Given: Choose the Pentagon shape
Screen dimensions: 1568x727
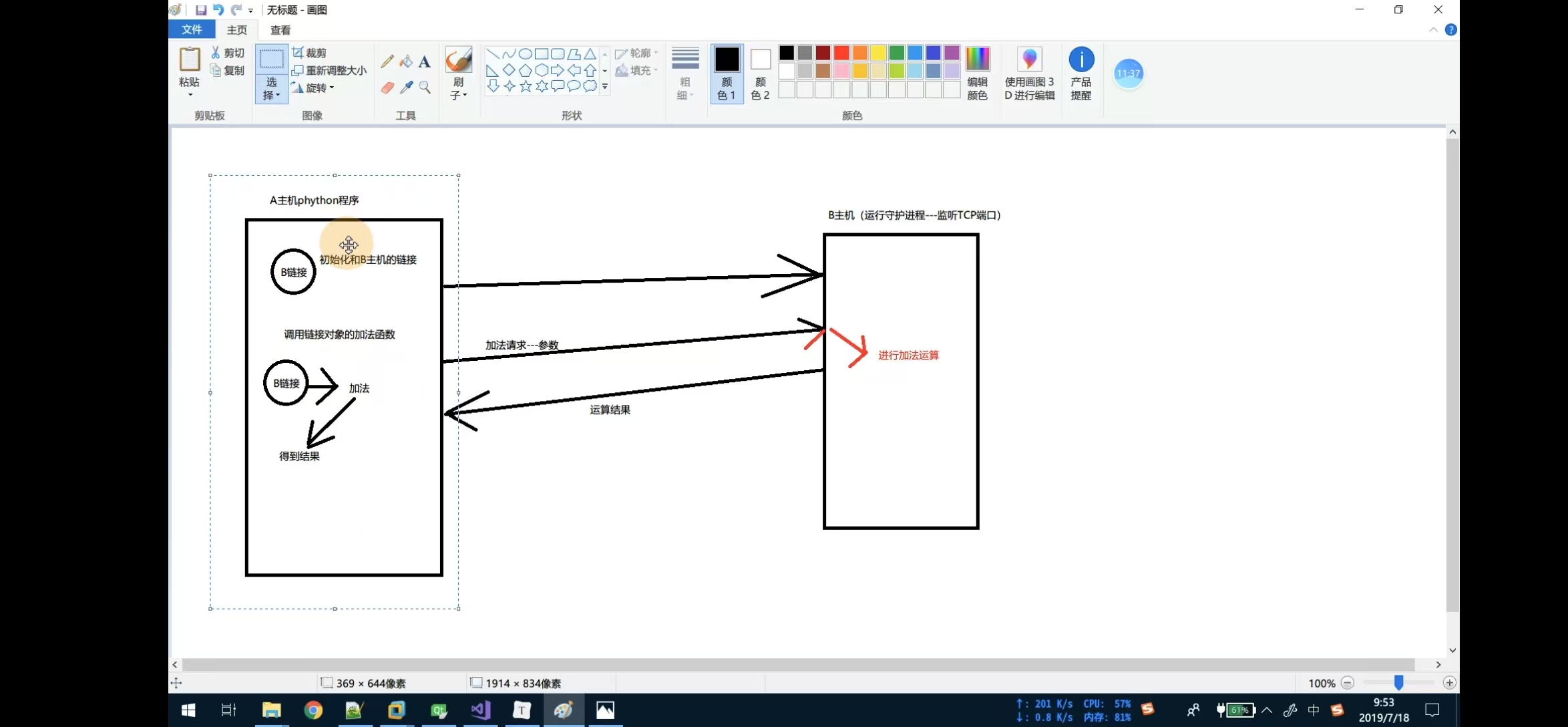Looking at the screenshot, I should point(526,70).
